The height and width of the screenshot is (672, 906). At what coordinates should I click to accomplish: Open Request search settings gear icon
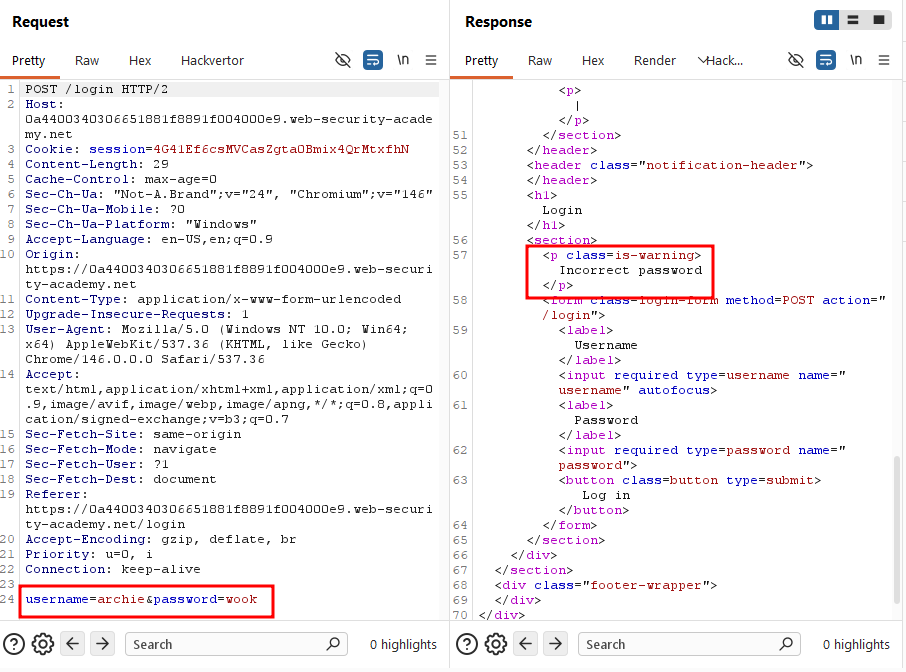43,644
